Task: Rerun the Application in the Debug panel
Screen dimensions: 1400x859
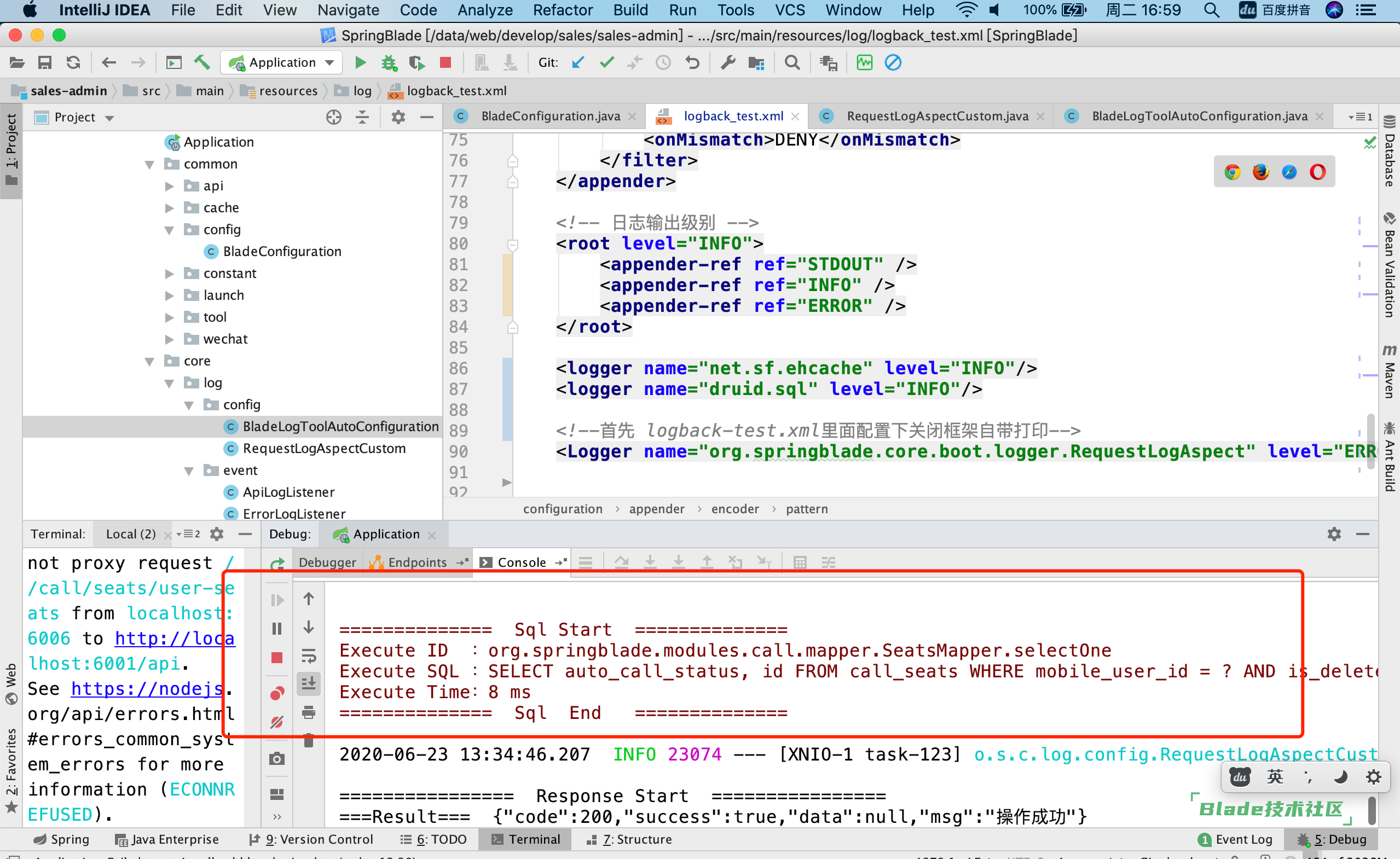Action: click(277, 564)
